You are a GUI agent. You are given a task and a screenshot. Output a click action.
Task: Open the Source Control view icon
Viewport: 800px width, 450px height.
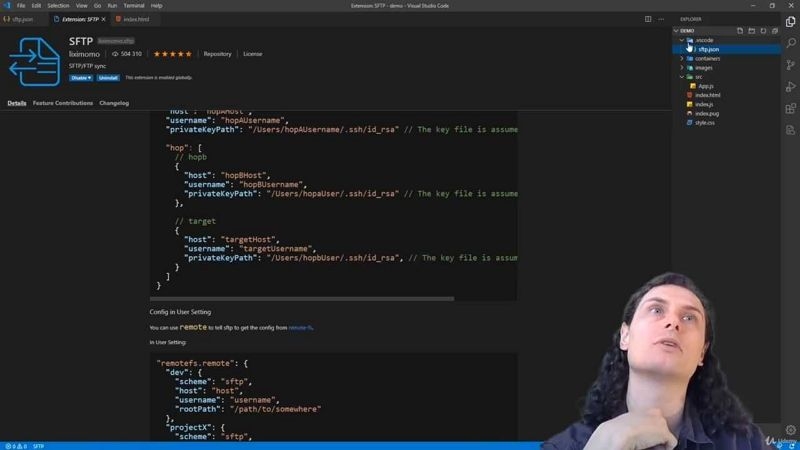pyautogui.click(x=790, y=65)
